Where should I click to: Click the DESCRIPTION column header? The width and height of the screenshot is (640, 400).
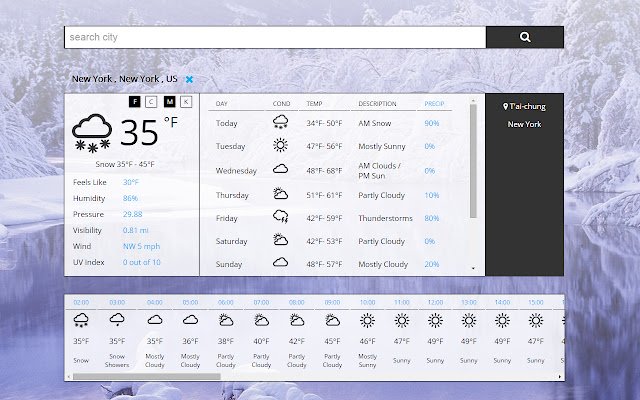click(x=377, y=104)
